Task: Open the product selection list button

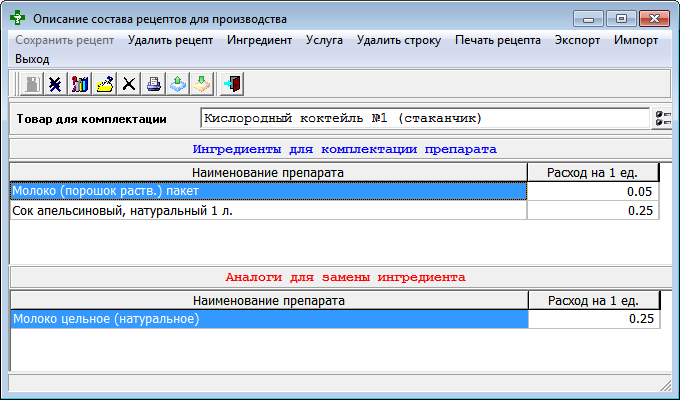Action: [663, 118]
